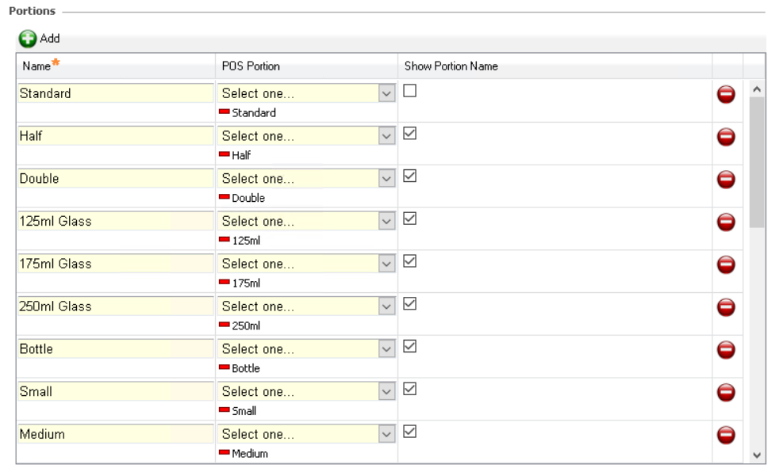777x467 pixels.
Task: Delete the 175ml Glass portion row
Action: [x=726, y=264]
